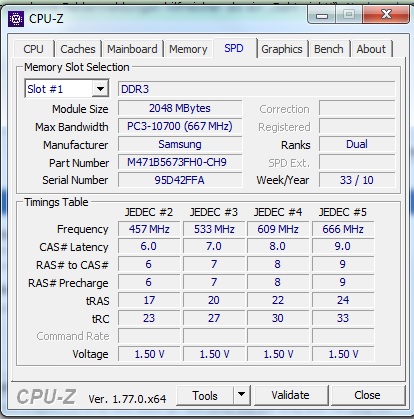Click the 6.0 CAS# Latency cell
This screenshot has width=414, height=419.
[x=149, y=246]
